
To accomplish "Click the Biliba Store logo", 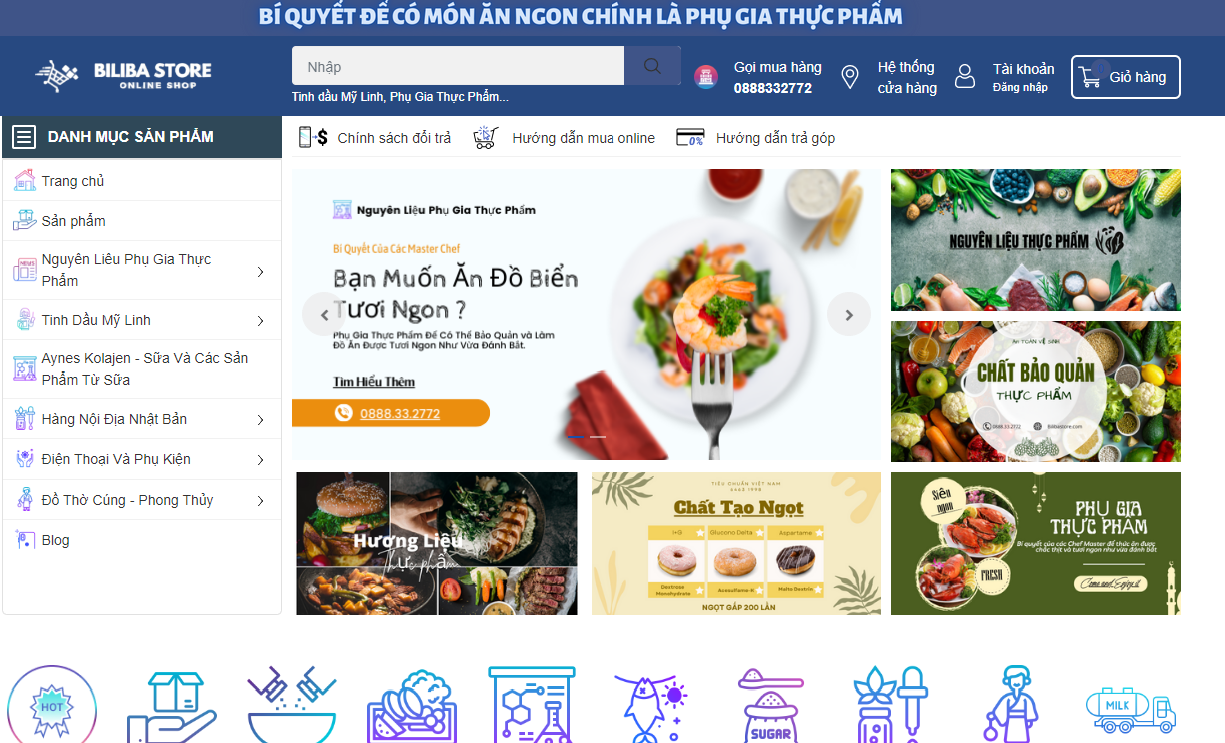I will 123,76.
